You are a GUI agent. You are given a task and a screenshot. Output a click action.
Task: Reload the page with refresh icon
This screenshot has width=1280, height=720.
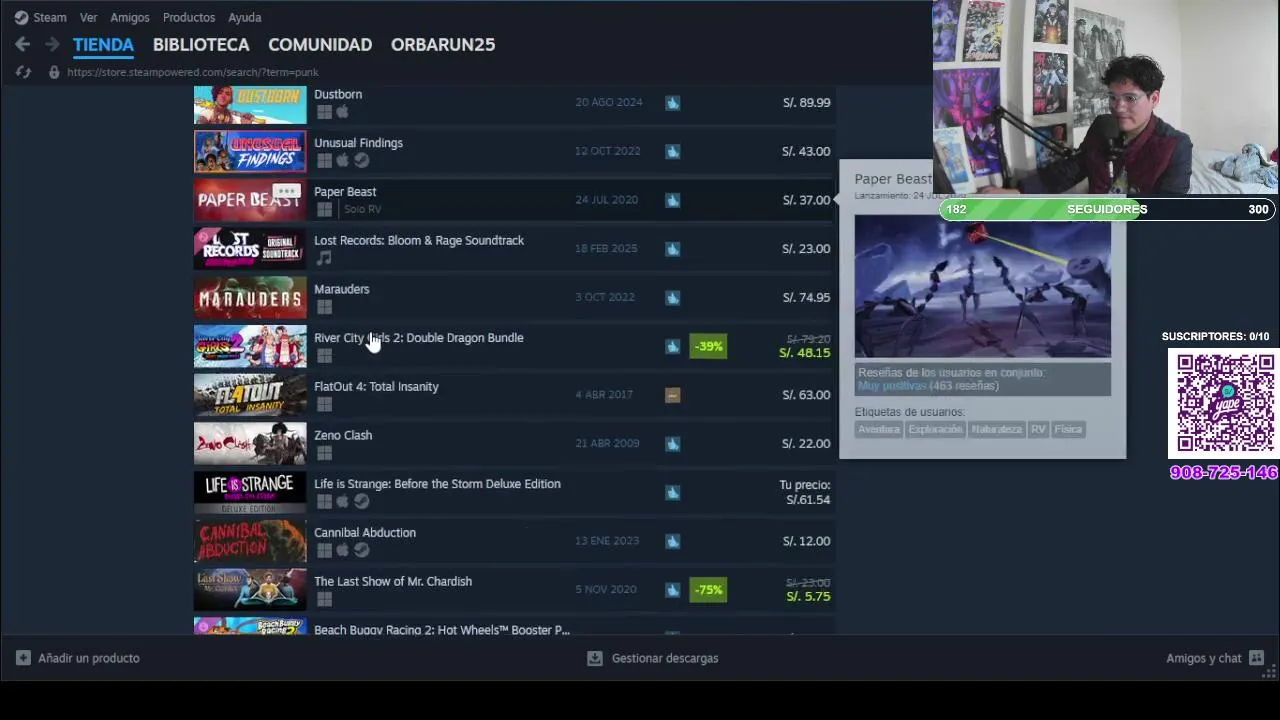[x=24, y=72]
